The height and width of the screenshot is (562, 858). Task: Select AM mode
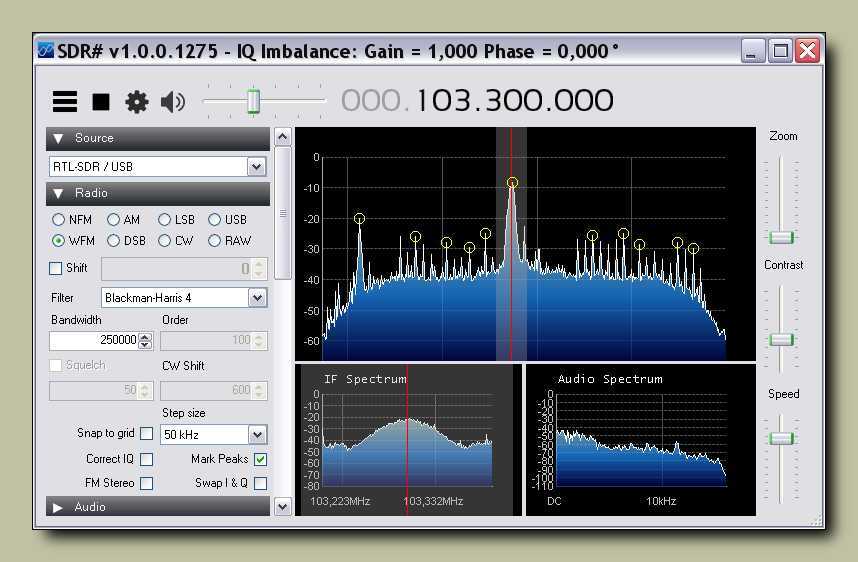(x=113, y=220)
